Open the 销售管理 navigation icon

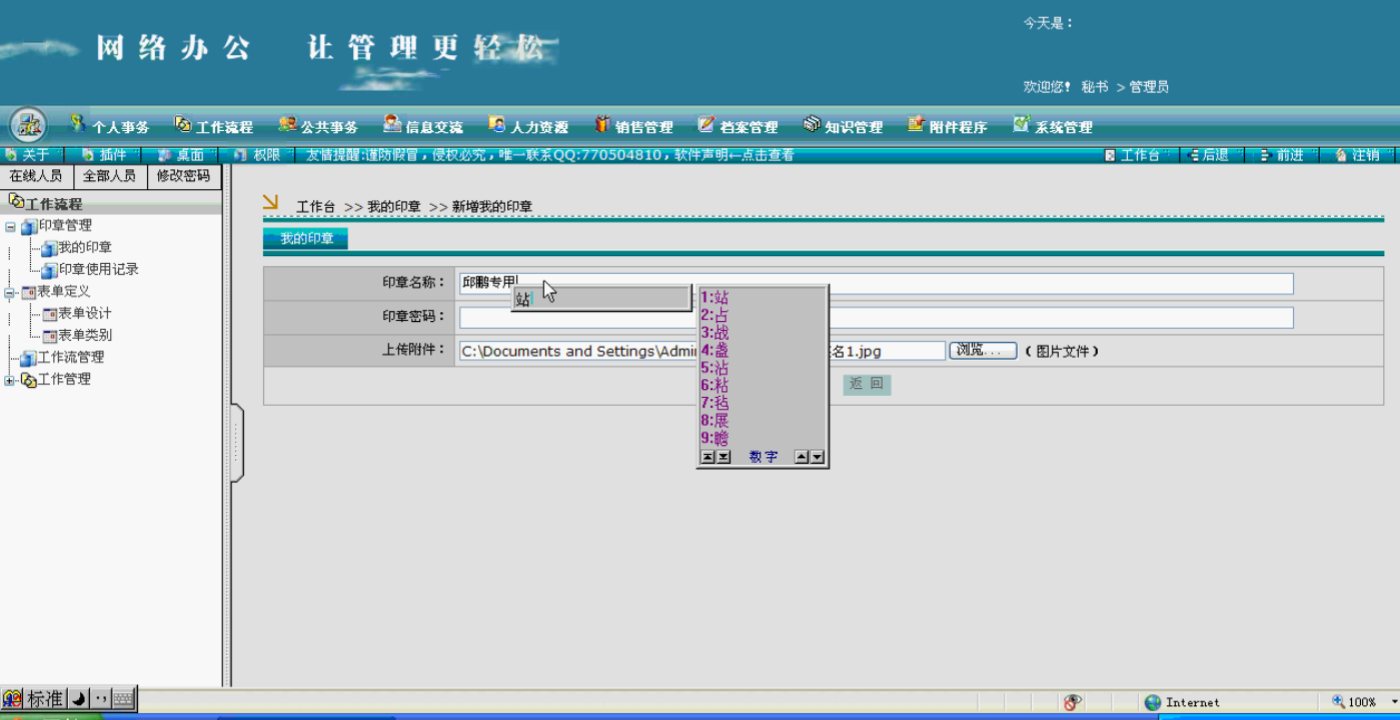(602, 124)
